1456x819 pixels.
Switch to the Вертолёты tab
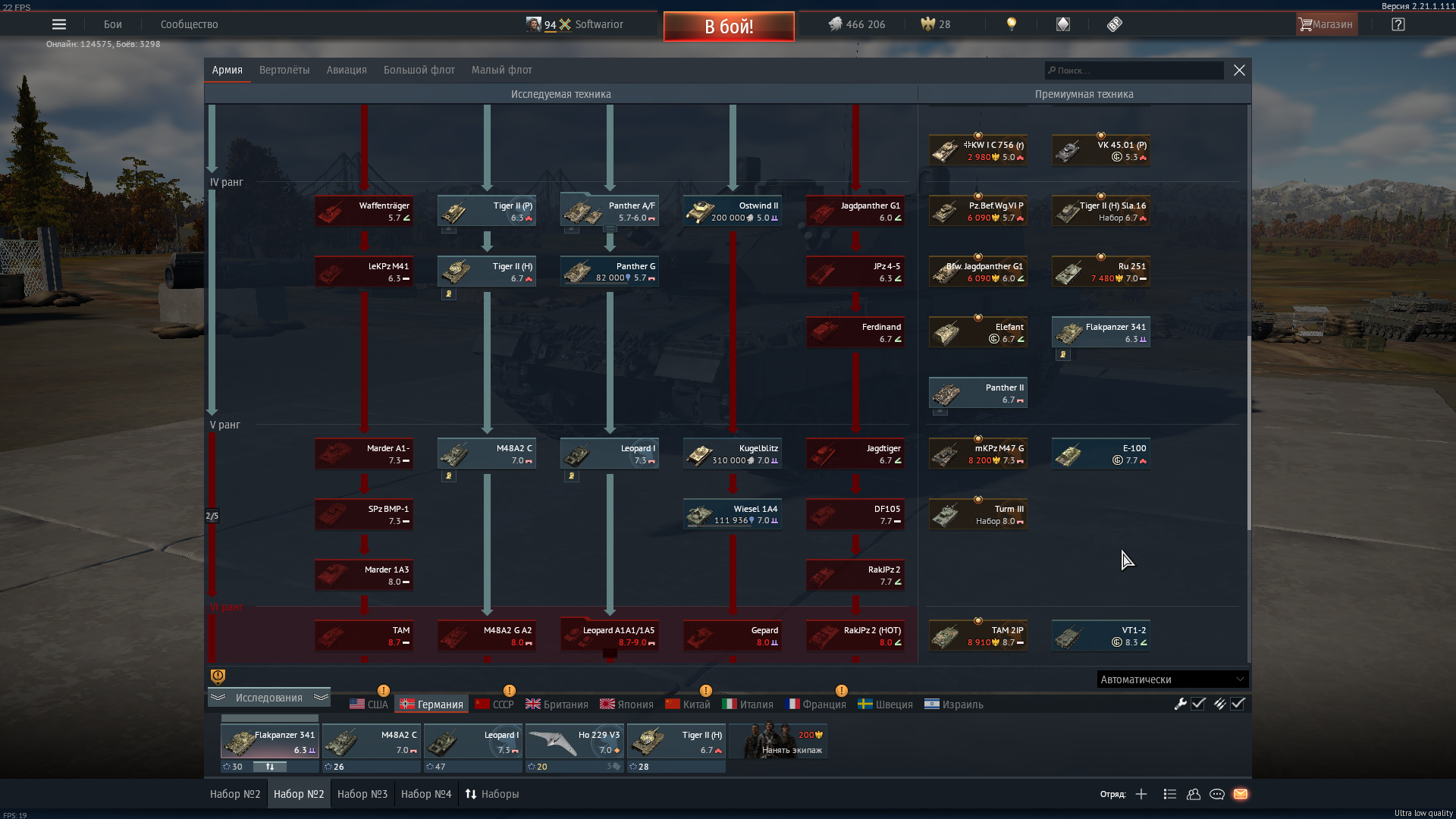click(x=284, y=70)
